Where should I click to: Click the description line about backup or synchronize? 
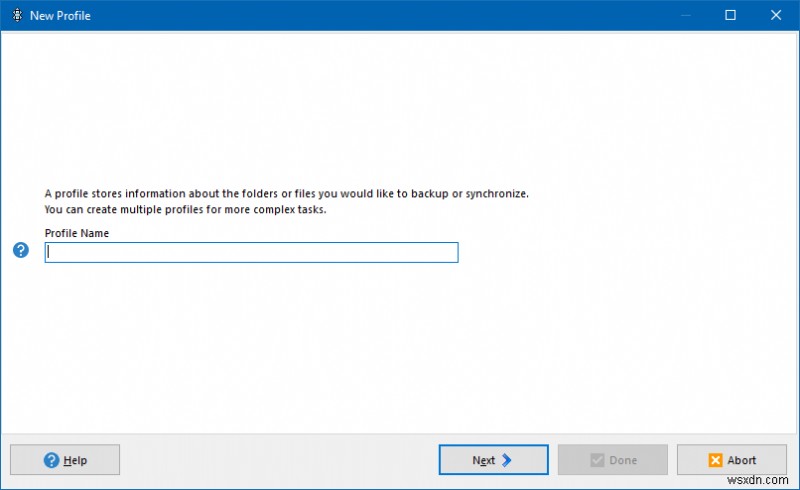[x=286, y=193]
